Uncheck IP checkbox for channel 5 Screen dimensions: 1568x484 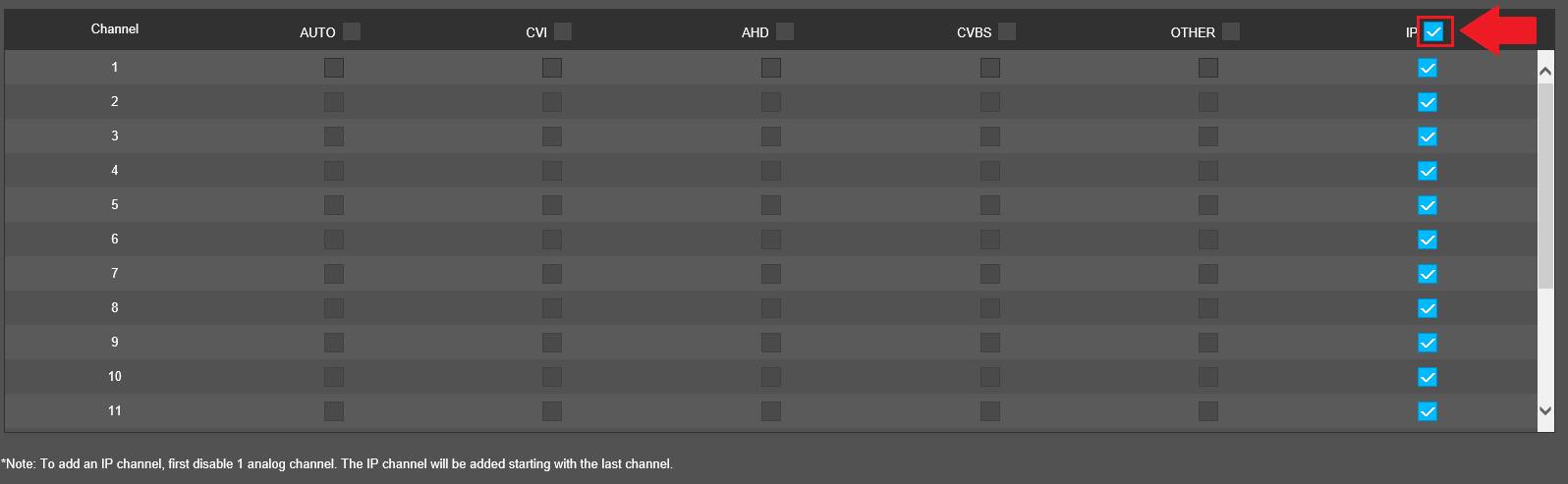coord(1428,205)
